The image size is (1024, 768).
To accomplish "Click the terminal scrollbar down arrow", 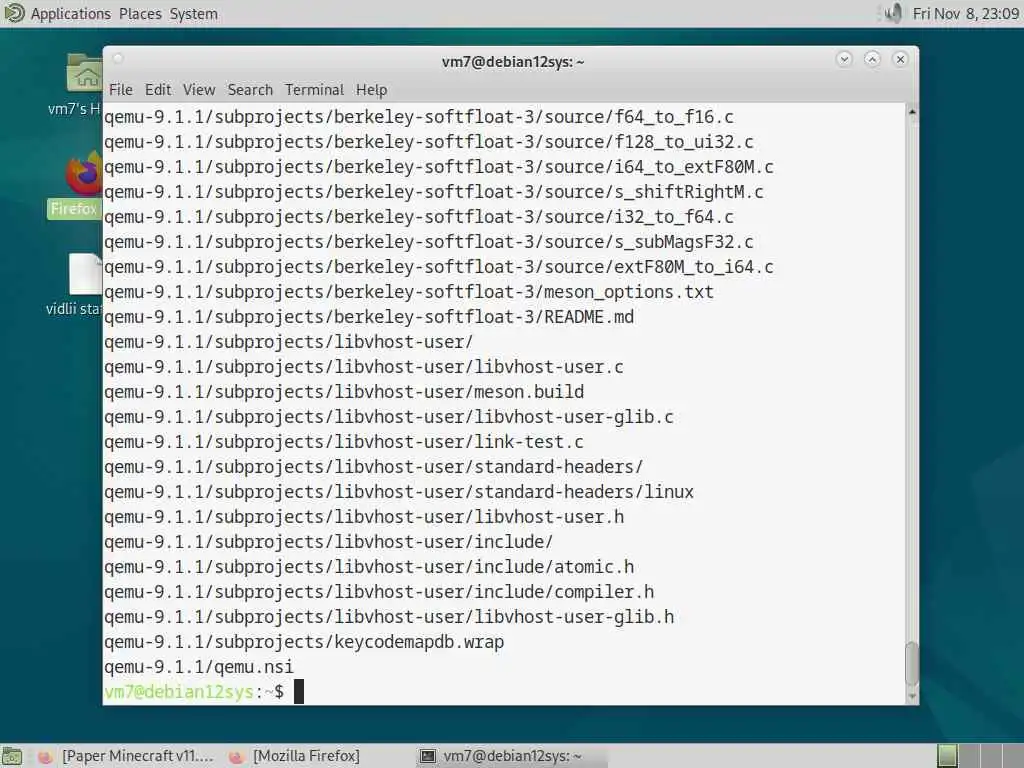I will tap(912, 696).
